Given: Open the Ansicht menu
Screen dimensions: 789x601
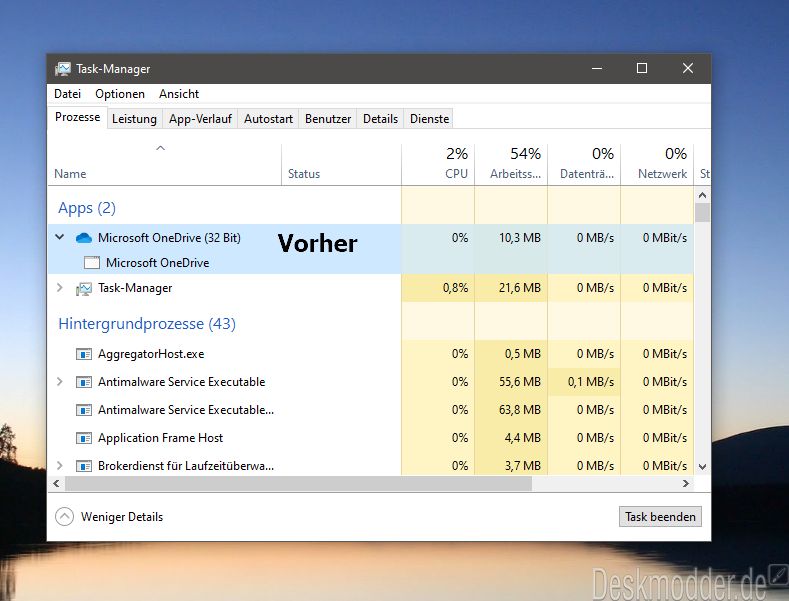Looking at the screenshot, I should click(x=179, y=94).
